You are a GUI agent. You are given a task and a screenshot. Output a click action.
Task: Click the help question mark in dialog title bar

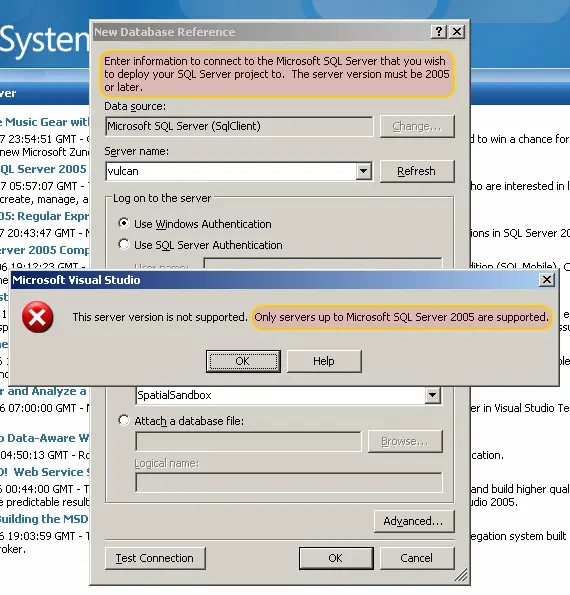tap(439, 31)
